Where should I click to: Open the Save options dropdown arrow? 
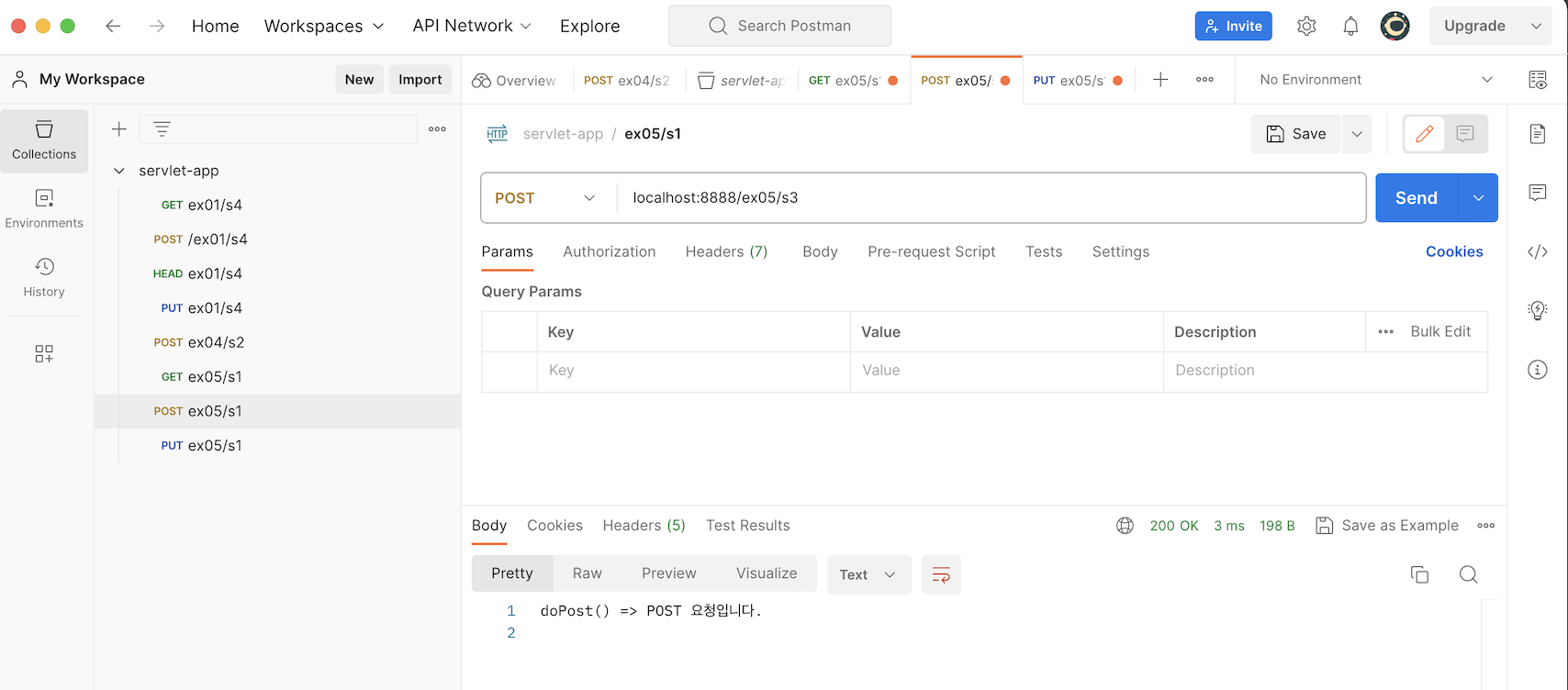tap(1357, 134)
